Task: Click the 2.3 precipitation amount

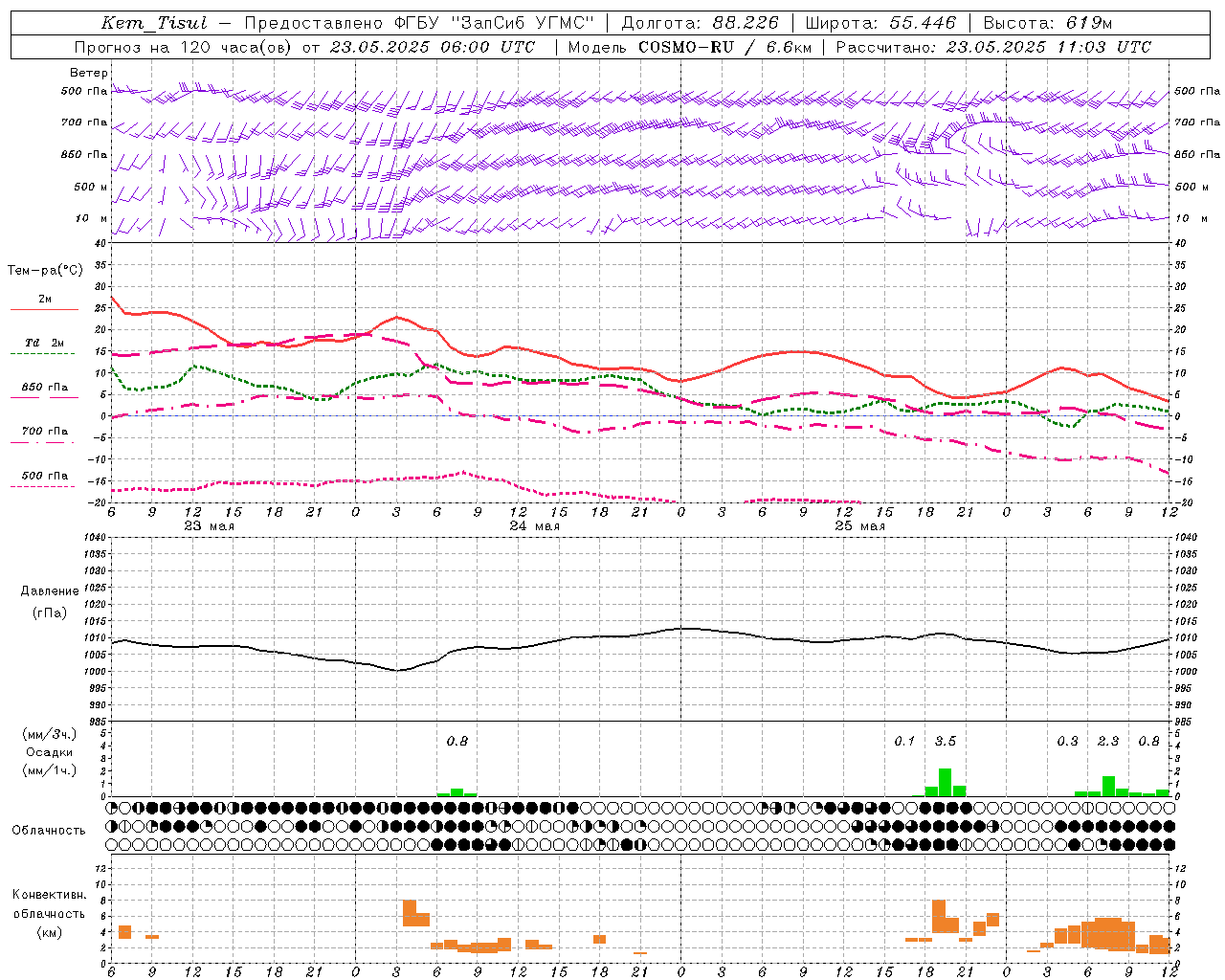Action: pos(1107,741)
